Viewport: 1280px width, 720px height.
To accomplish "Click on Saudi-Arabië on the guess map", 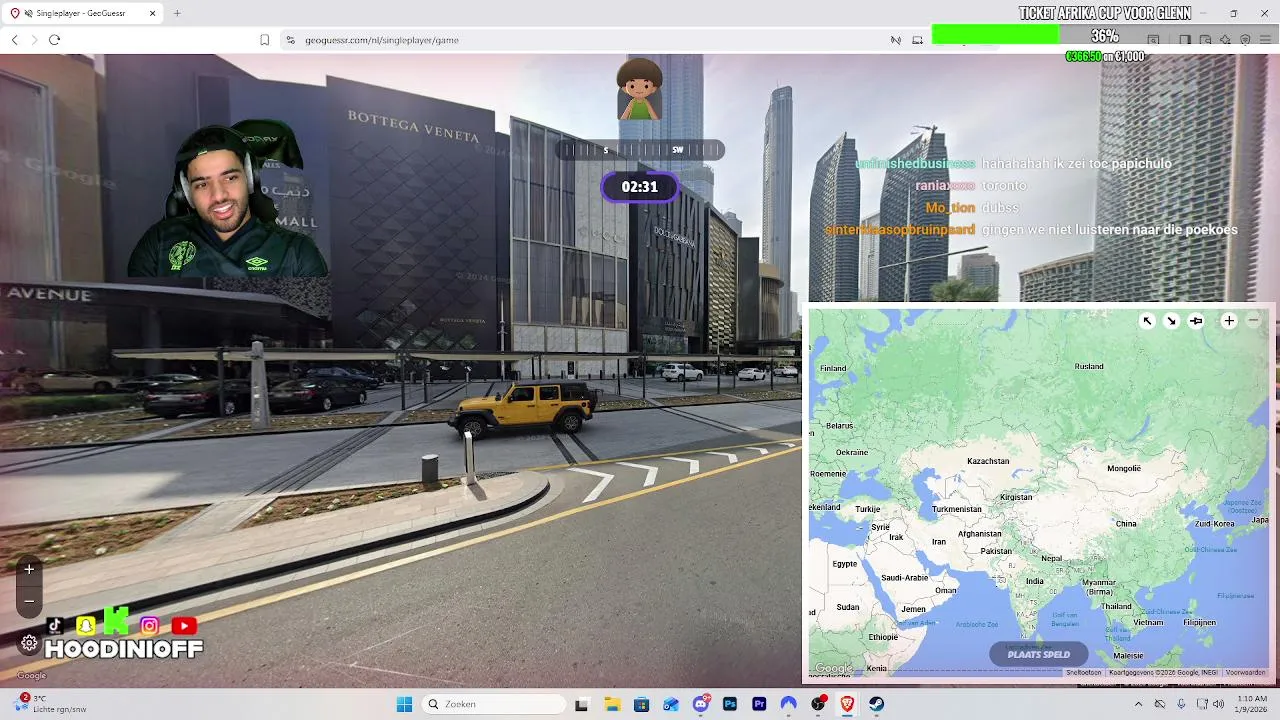I will tap(904, 578).
